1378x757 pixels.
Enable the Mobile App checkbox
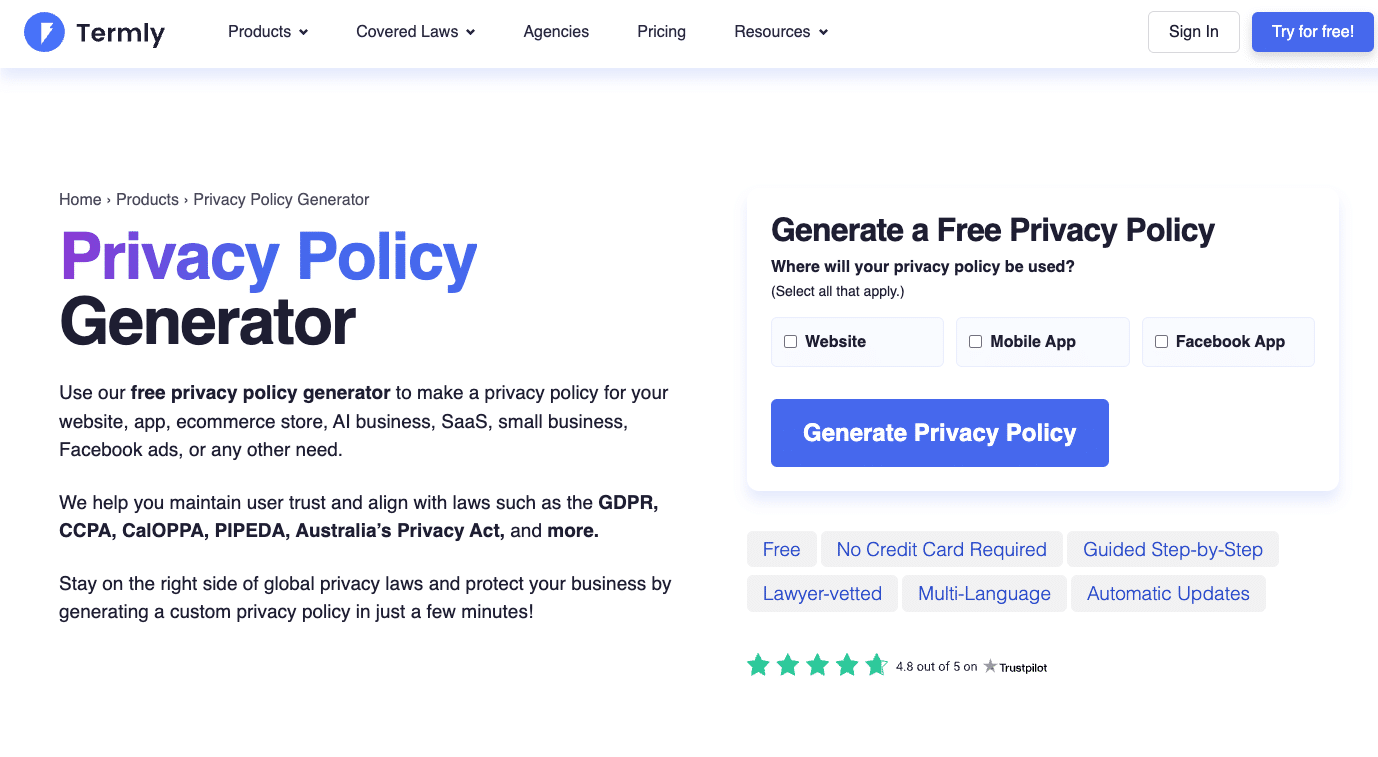pos(976,342)
